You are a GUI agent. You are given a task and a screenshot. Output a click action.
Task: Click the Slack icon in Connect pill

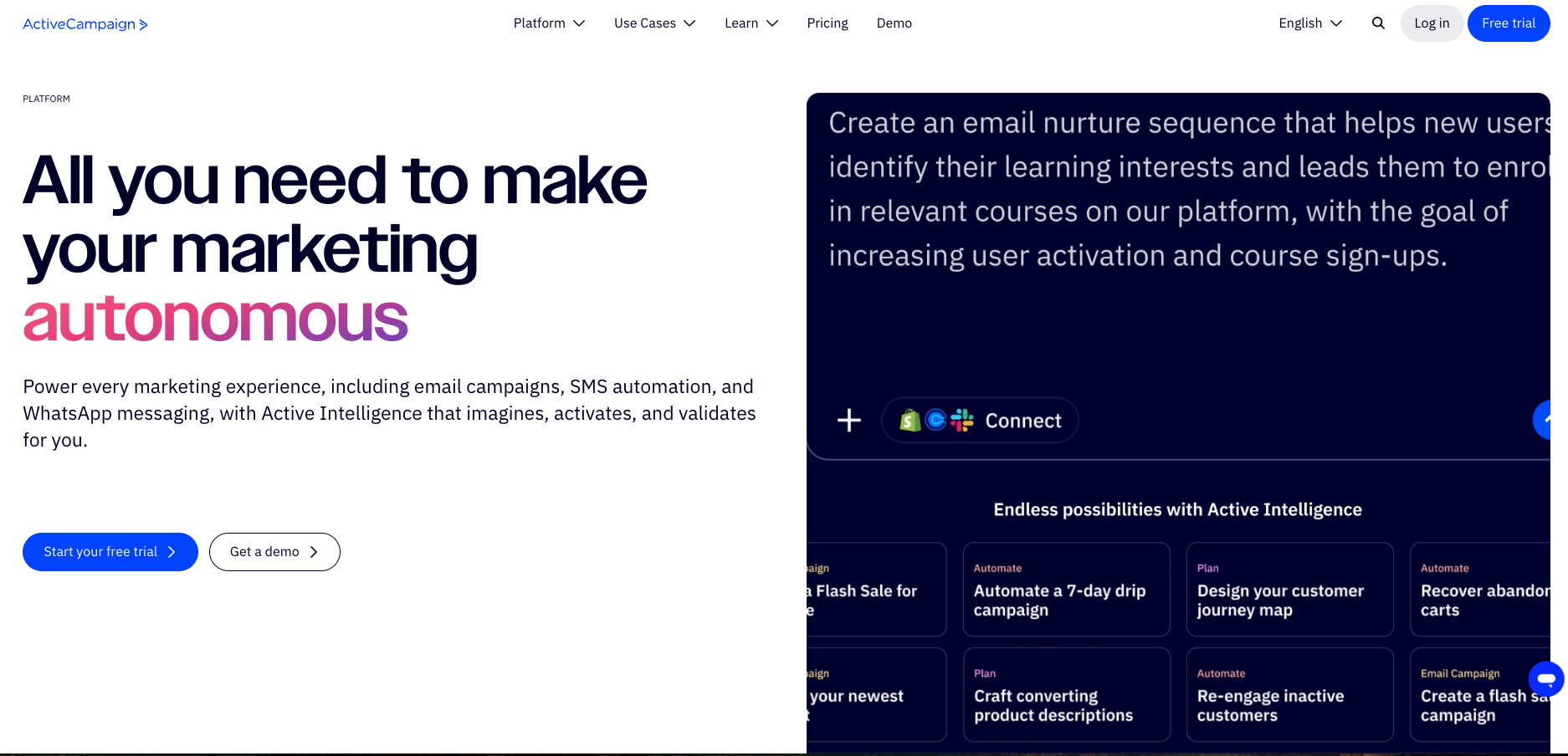click(x=962, y=420)
